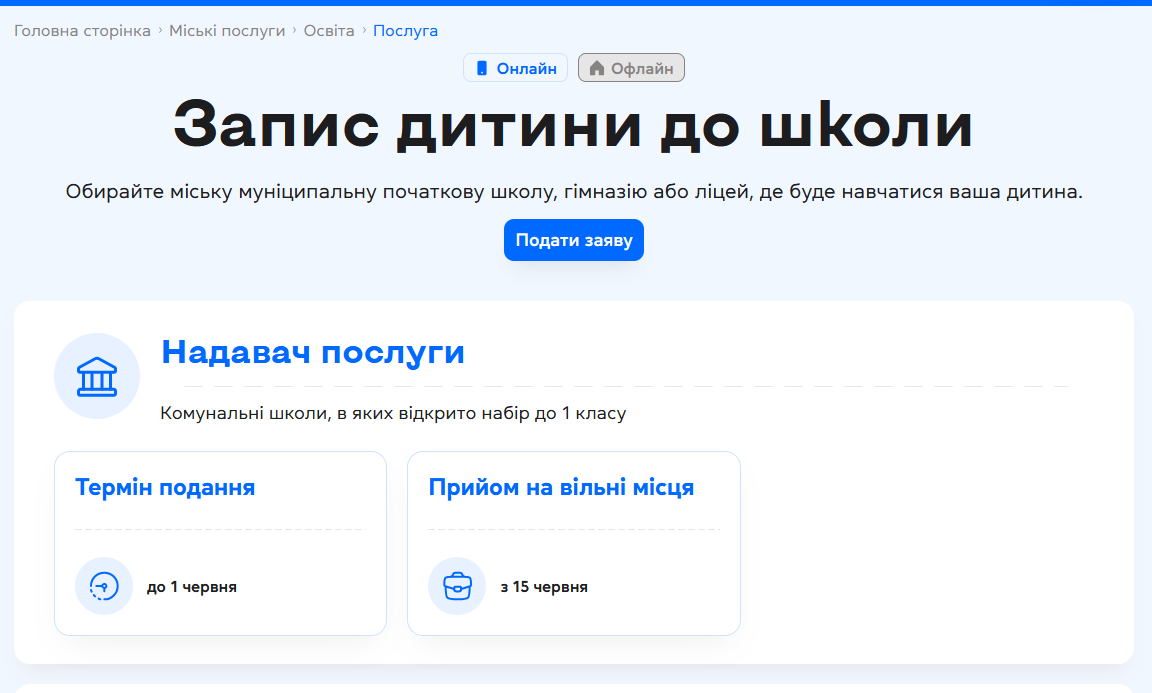This screenshot has width=1152, height=693.
Task: Switch to the Офлайн mode toggle
Action: pyautogui.click(x=631, y=68)
